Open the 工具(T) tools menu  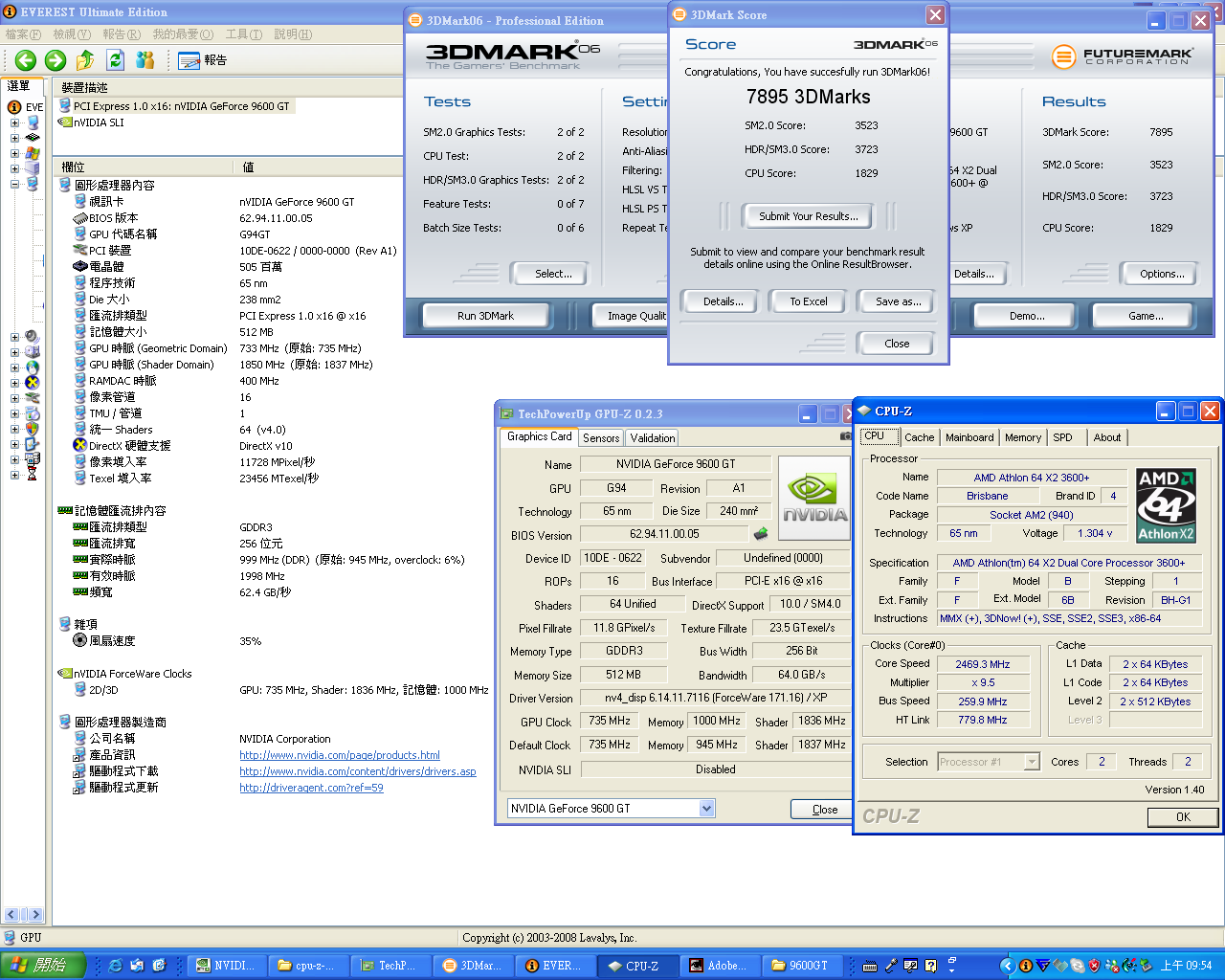click(244, 34)
